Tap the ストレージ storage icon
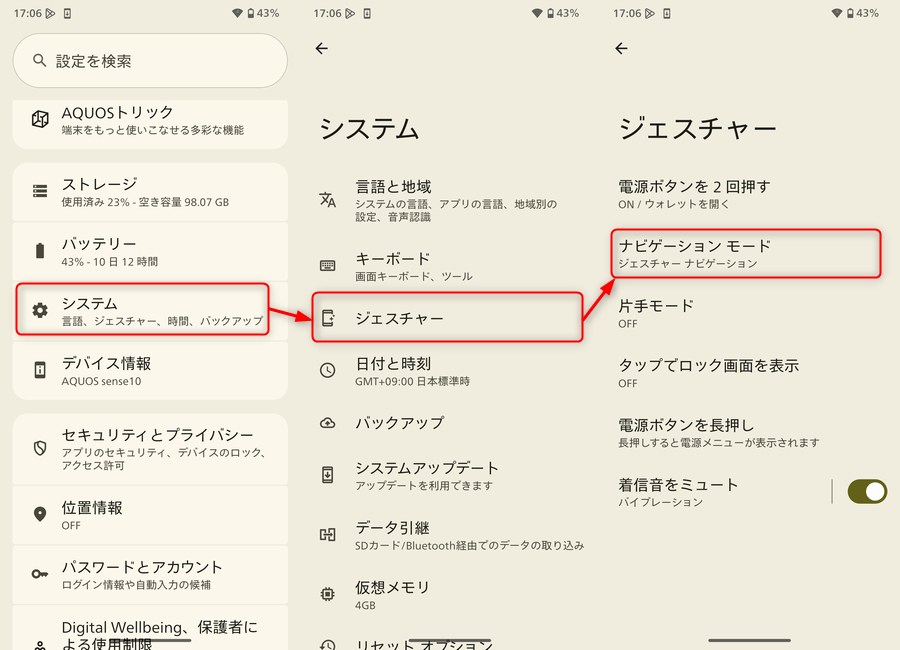 (40, 191)
